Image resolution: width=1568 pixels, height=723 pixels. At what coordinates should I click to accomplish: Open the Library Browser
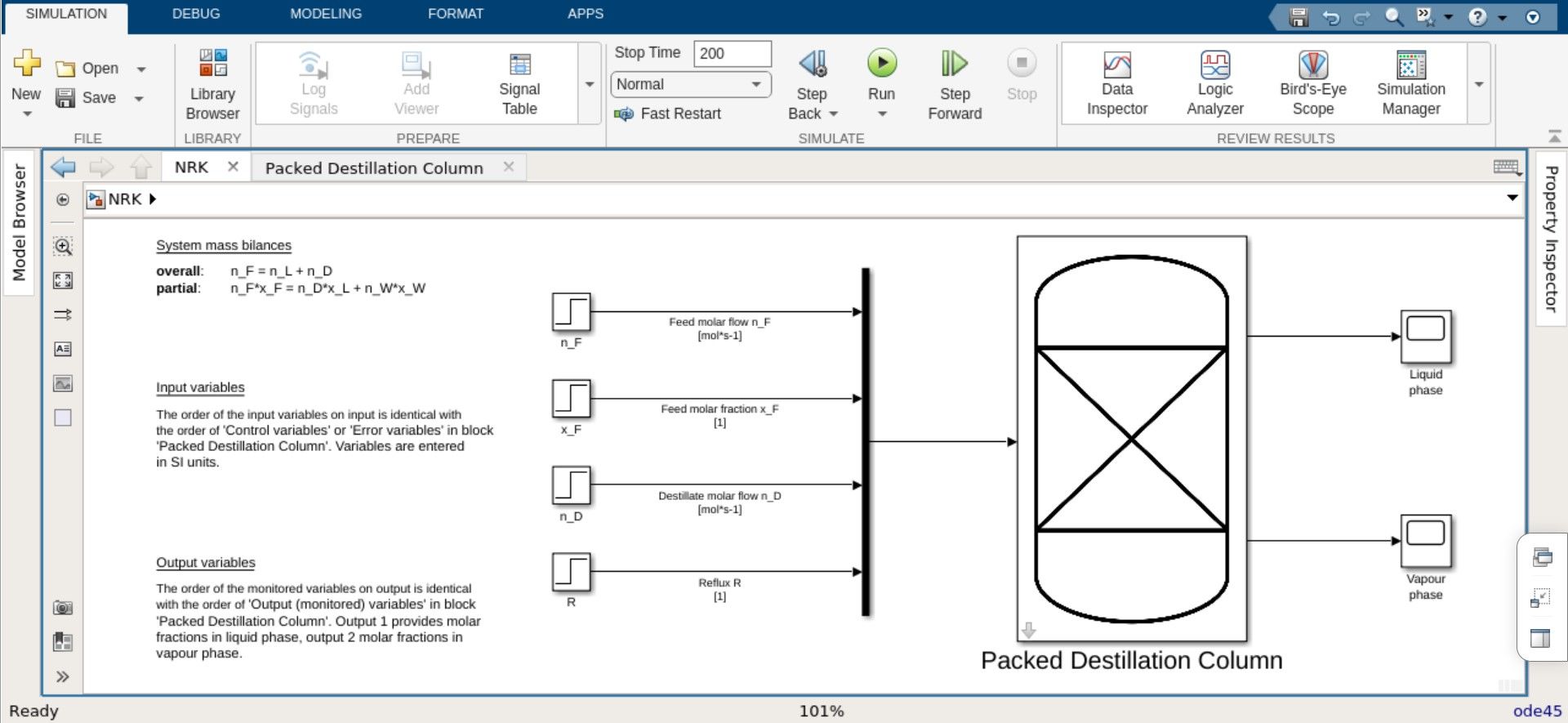click(x=212, y=84)
